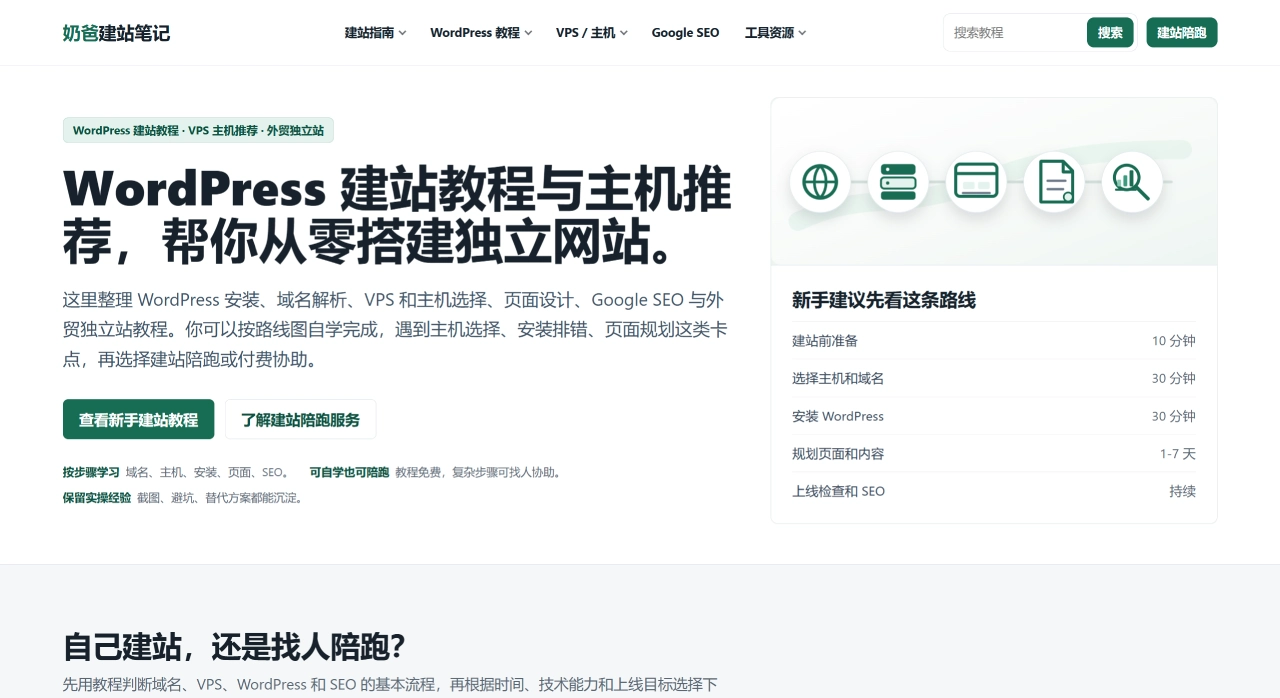The image size is (1280, 698).
Task: Click the 持续 duration value
Action: (1183, 491)
